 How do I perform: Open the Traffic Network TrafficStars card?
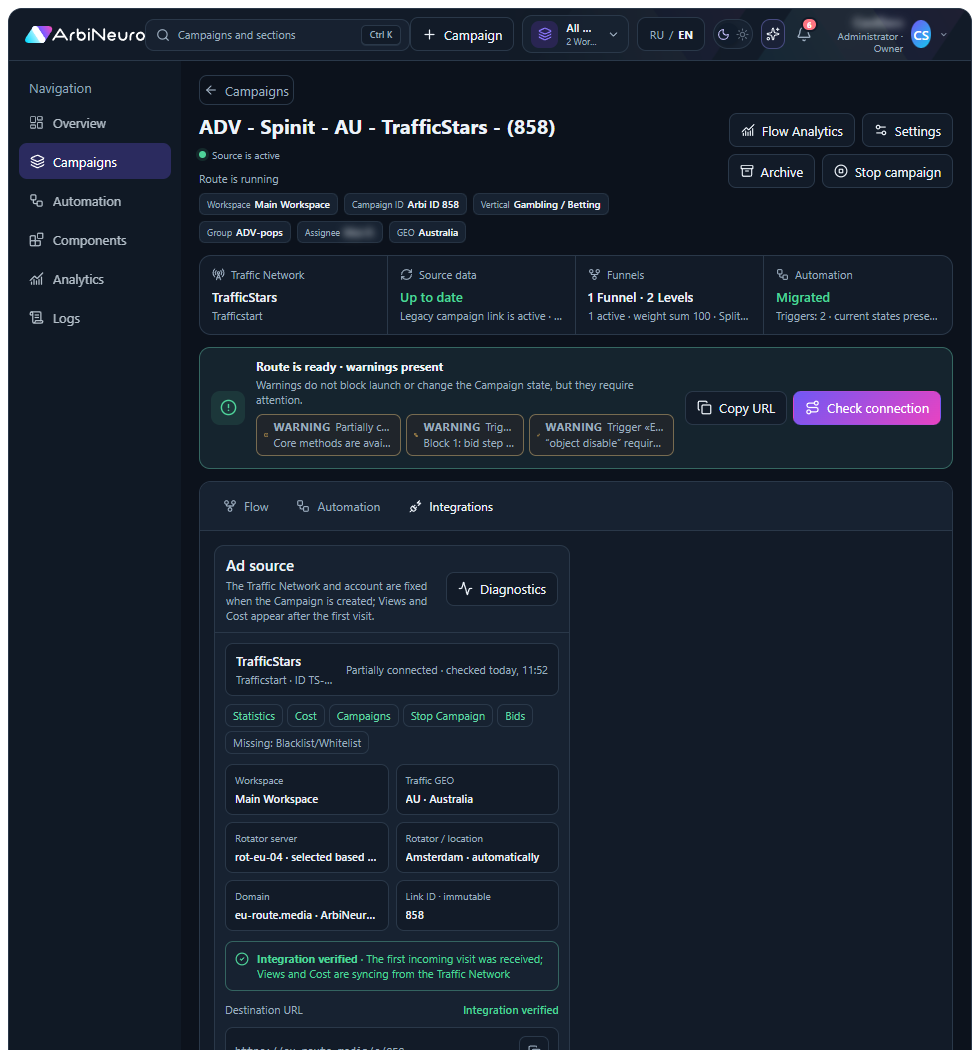pyautogui.click(x=293, y=295)
